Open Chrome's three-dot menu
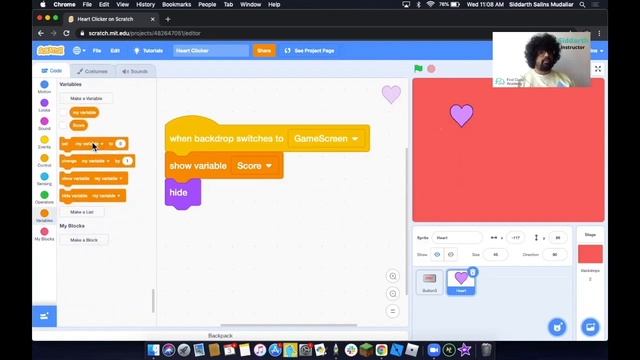 click(599, 33)
